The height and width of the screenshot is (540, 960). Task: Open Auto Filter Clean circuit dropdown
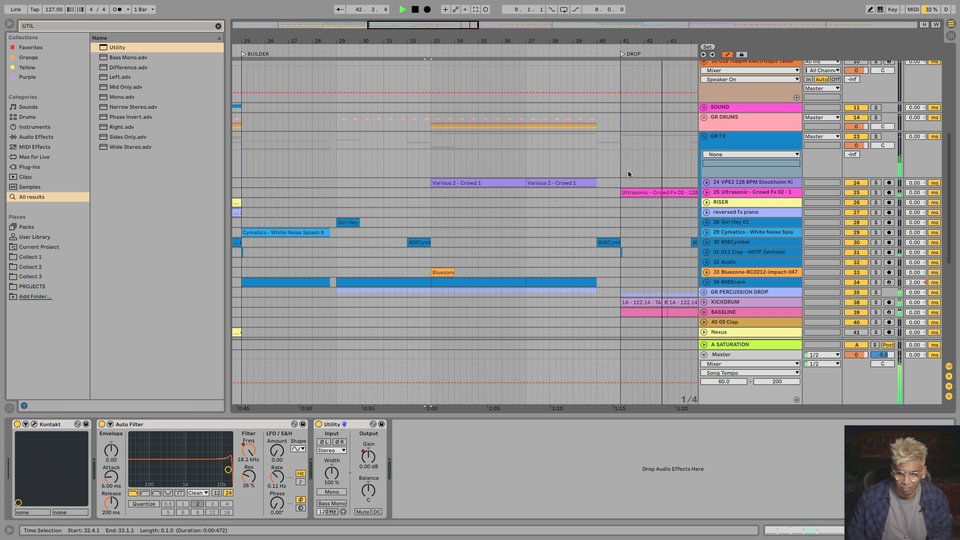tap(198, 493)
